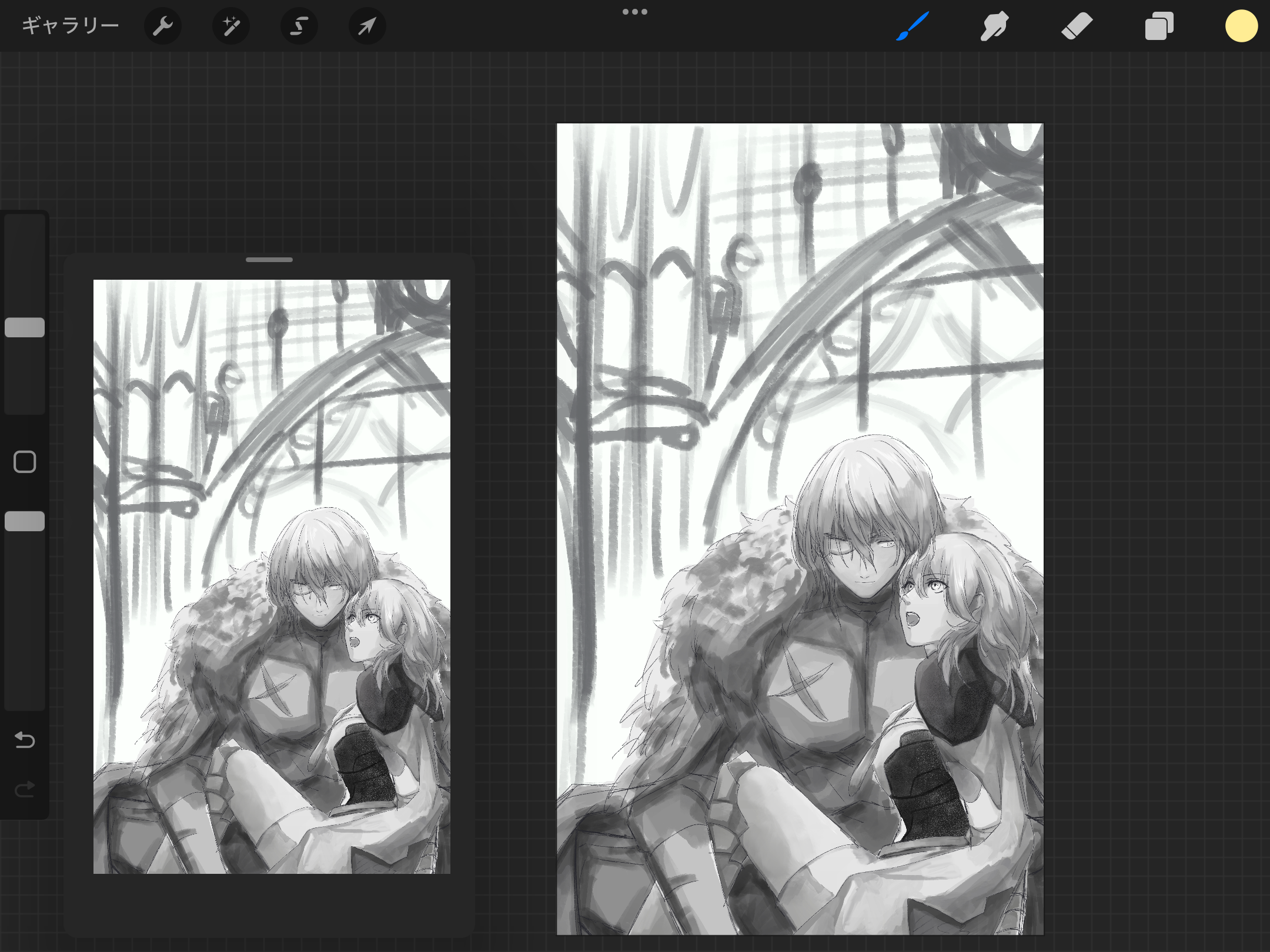Open the yellow active color swatch
This screenshot has height=952, width=1270.
point(1241,26)
